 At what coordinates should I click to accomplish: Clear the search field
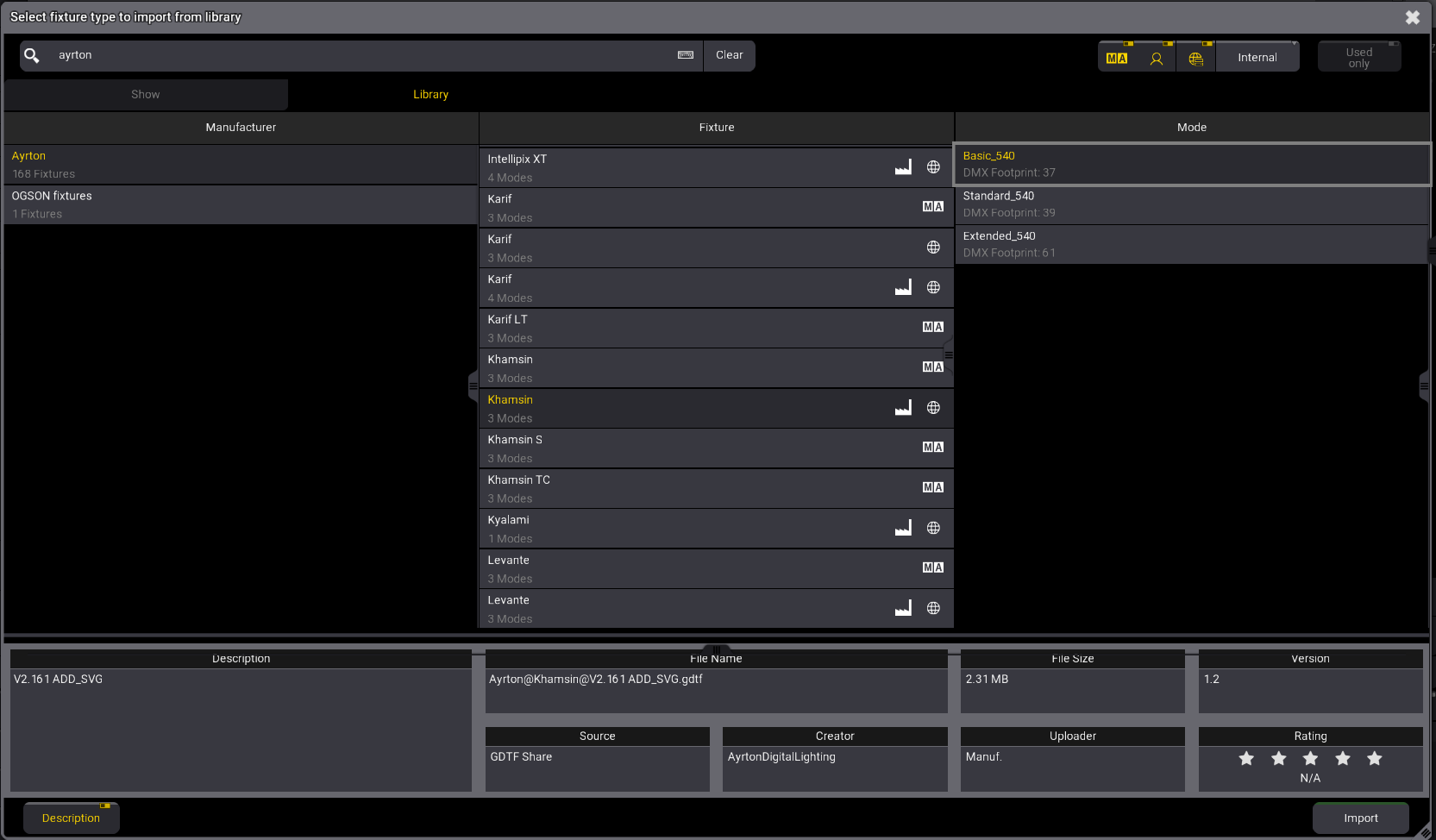point(729,55)
